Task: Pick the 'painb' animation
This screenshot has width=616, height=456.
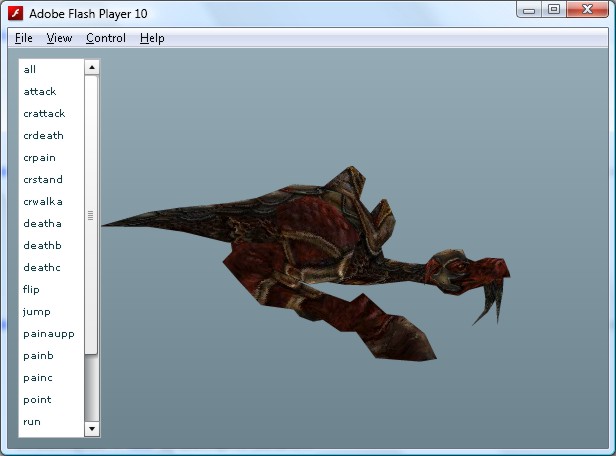Action: pos(51,355)
